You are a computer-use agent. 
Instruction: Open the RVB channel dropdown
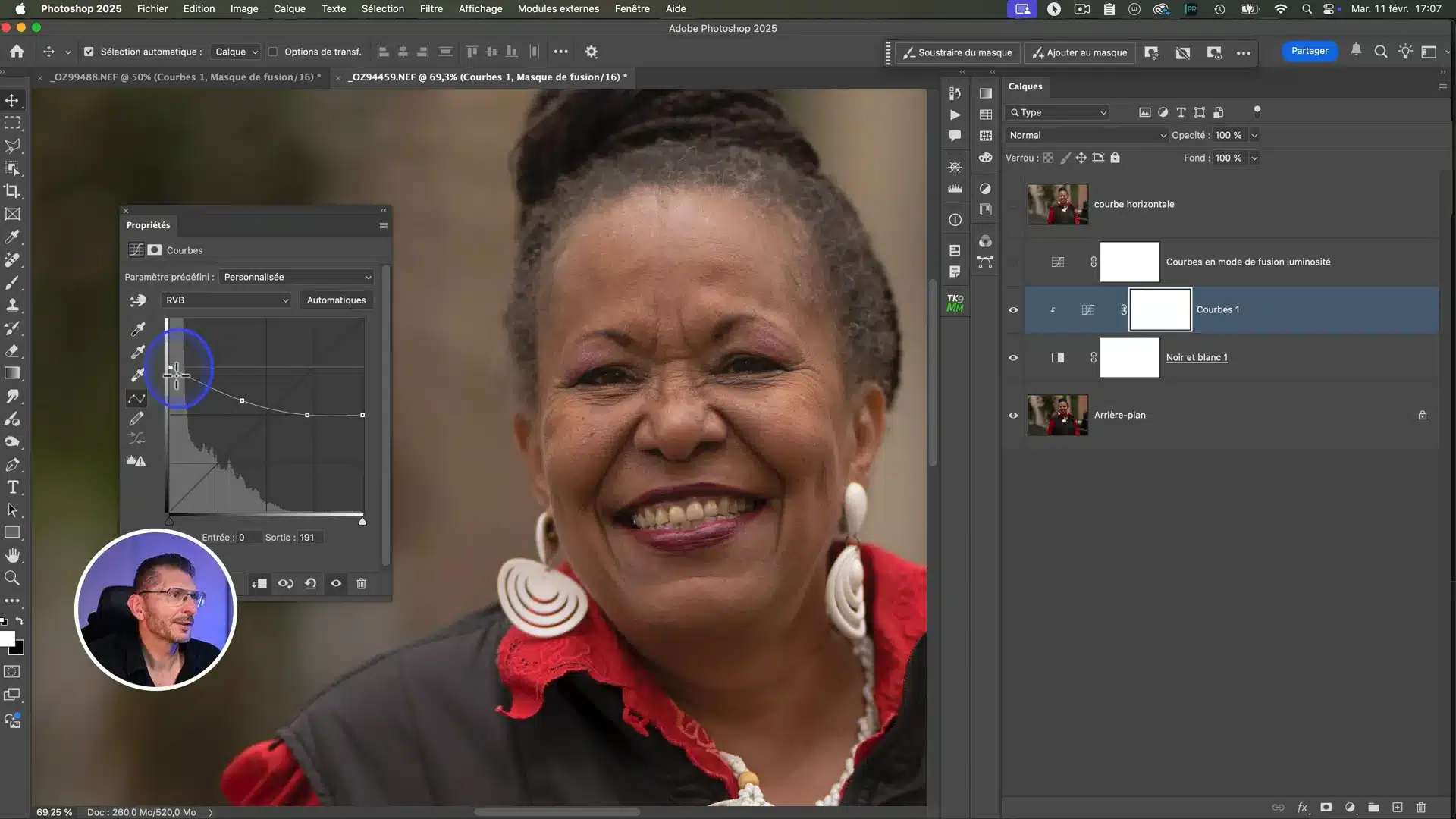click(226, 300)
